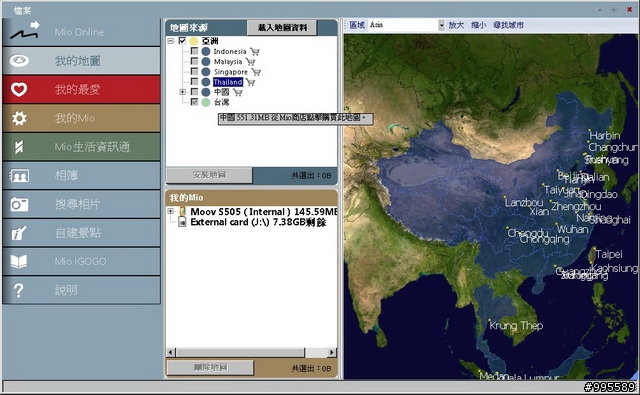The image size is (640, 395).
Task: Select Moov S505 (Internal) device entry
Action: click(264, 211)
